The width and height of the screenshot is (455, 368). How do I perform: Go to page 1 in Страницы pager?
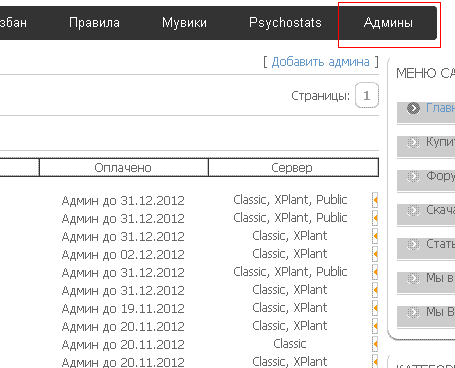pos(367,96)
